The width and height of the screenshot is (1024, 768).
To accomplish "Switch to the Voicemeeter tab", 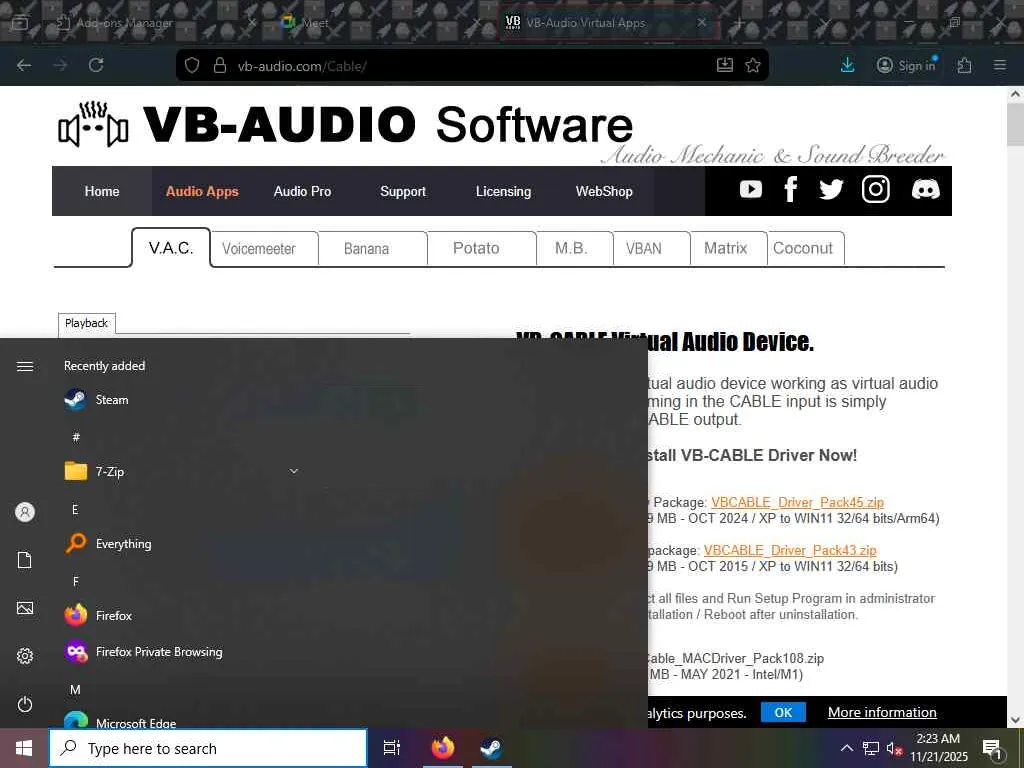I will (264, 249).
